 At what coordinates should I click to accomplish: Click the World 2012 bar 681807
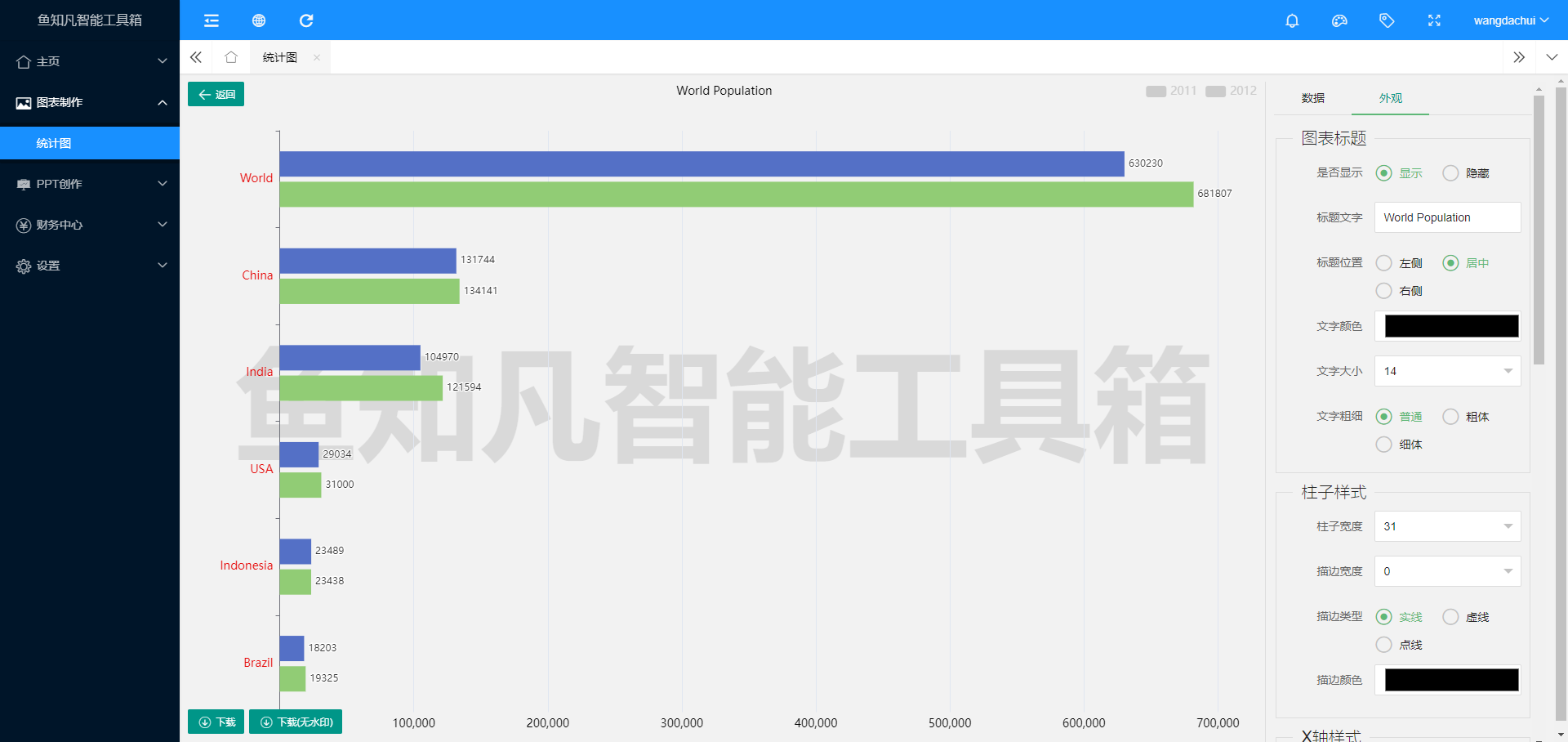[737, 194]
